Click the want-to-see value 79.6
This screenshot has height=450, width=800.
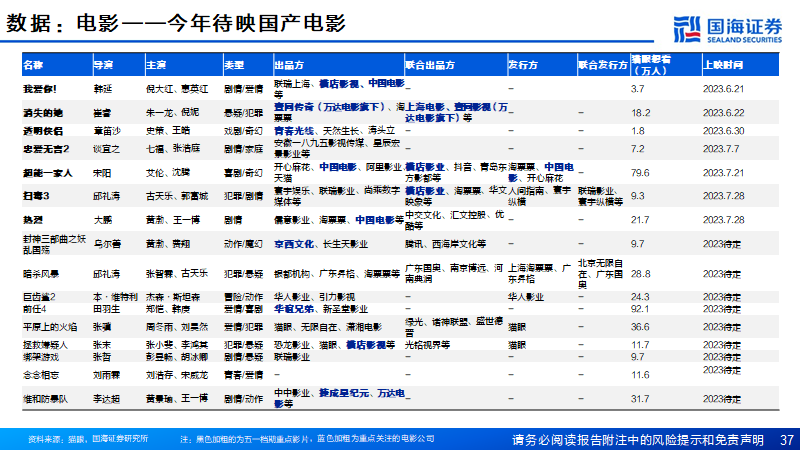click(640, 173)
